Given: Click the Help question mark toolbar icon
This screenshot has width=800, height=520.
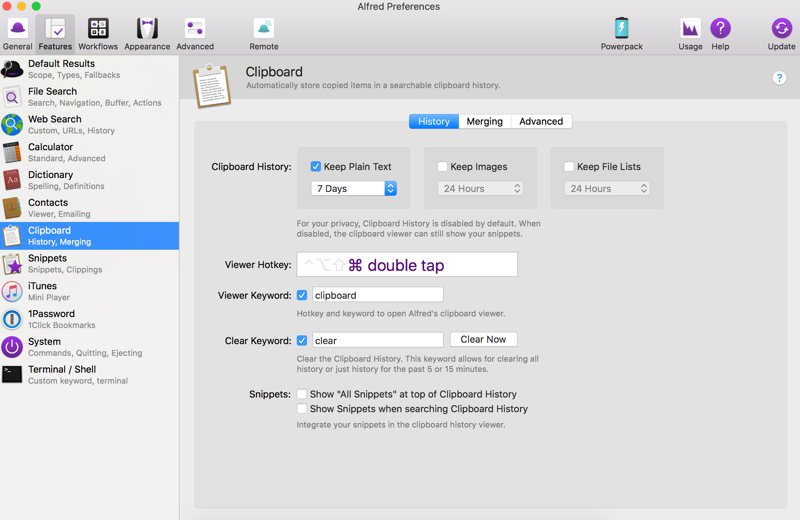Looking at the screenshot, I should [x=720, y=28].
